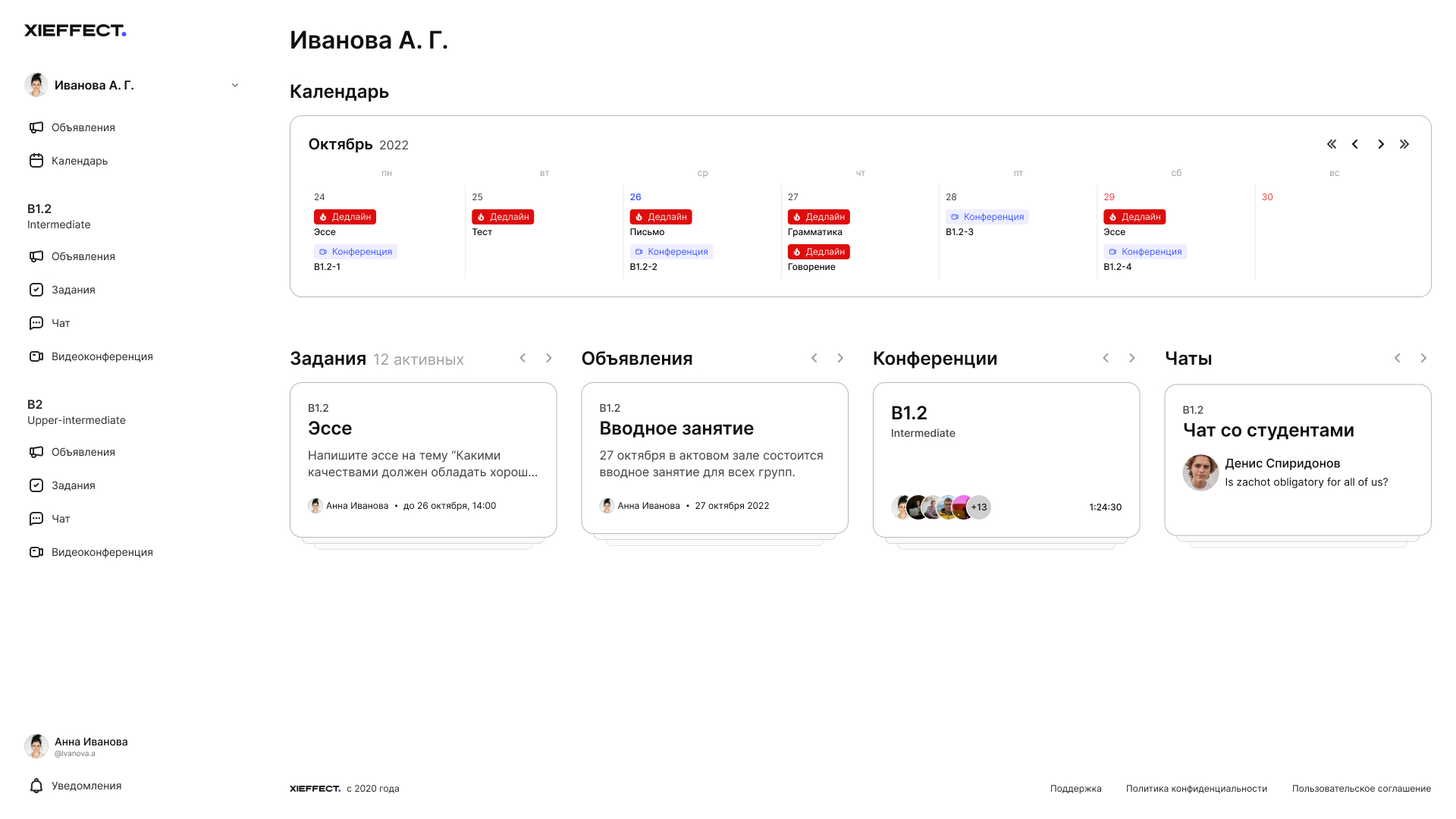Click Дедлайн tag for Эссе on 24
Viewport: 1456px width, 819px height.
point(345,217)
